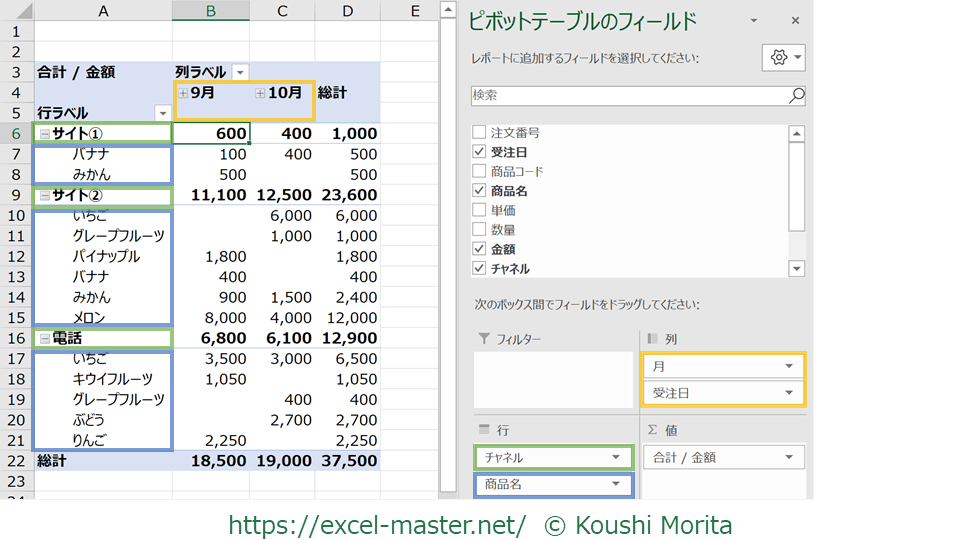This screenshot has height=540, width=960.
Task: Toggle the 数量 field checkbox
Action: tap(479, 230)
